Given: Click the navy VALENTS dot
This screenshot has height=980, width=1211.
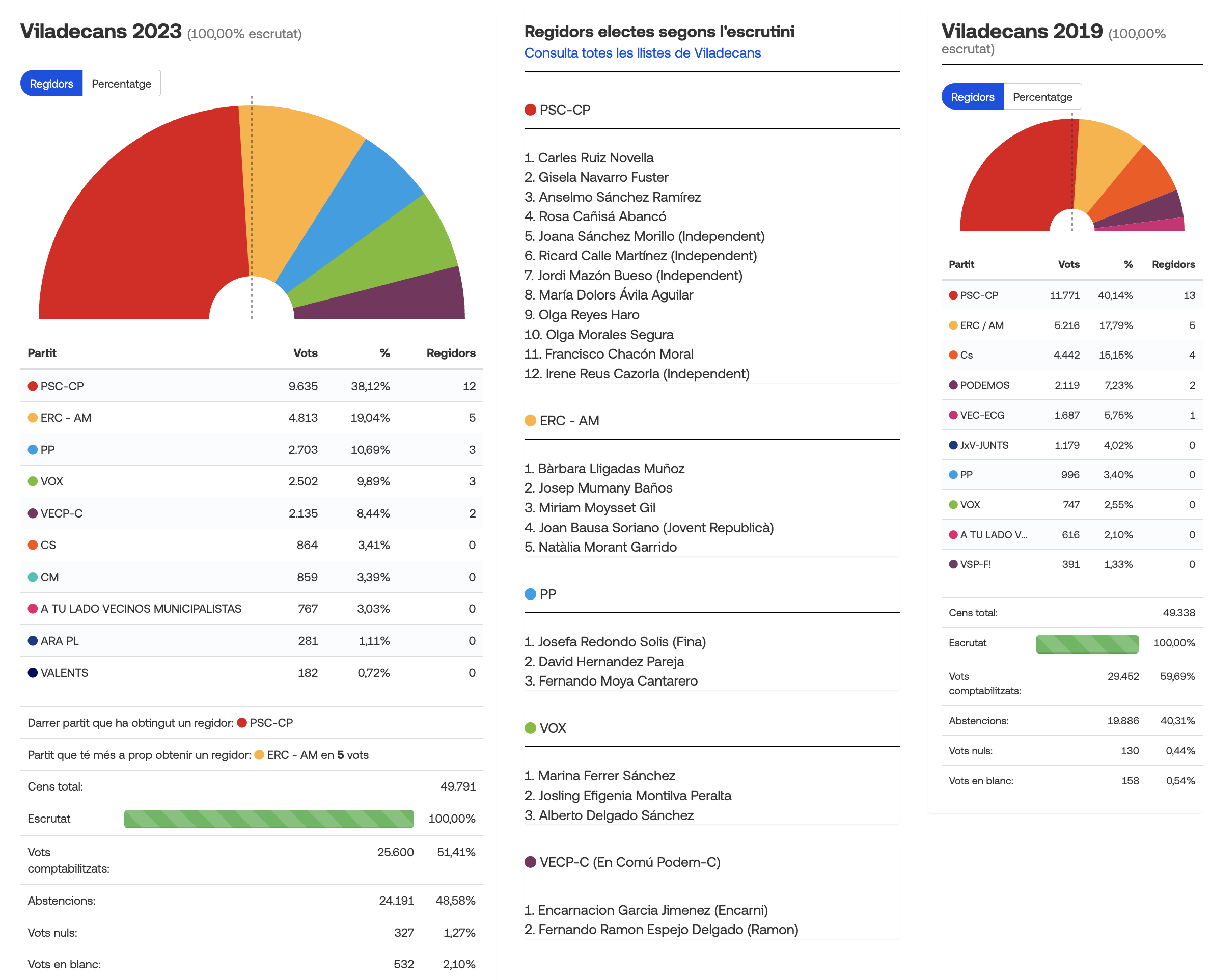Looking at the screenshot, I should [x=33, y=672].
